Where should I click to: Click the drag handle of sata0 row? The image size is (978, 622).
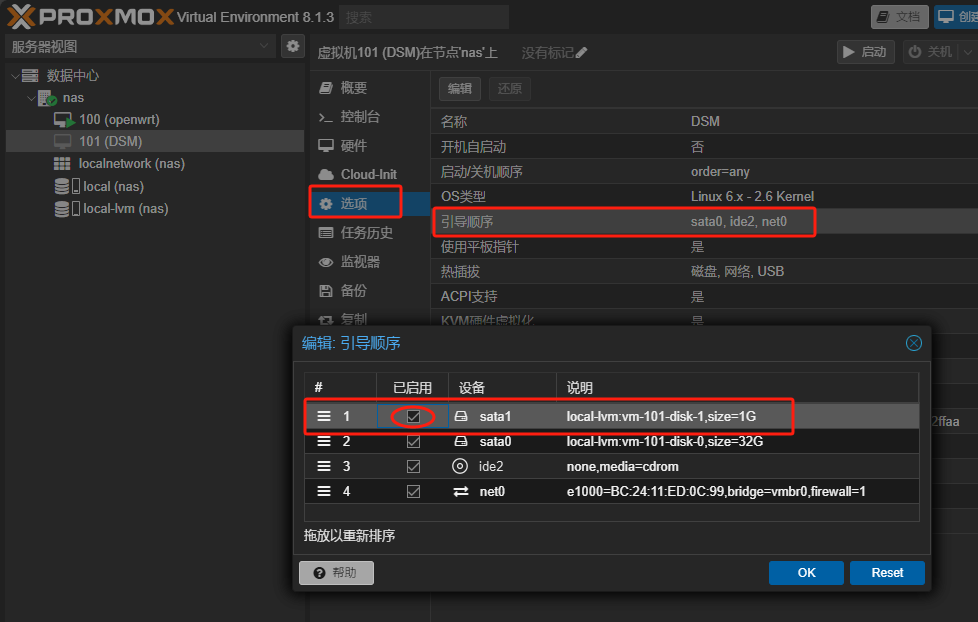pos(324,441)
